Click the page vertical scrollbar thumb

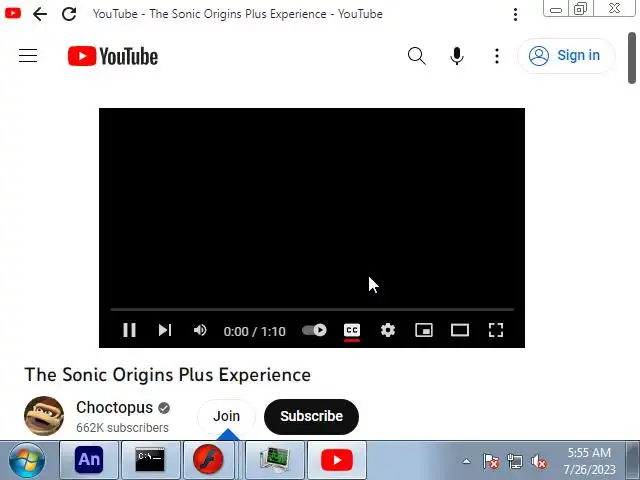point(631,58)
